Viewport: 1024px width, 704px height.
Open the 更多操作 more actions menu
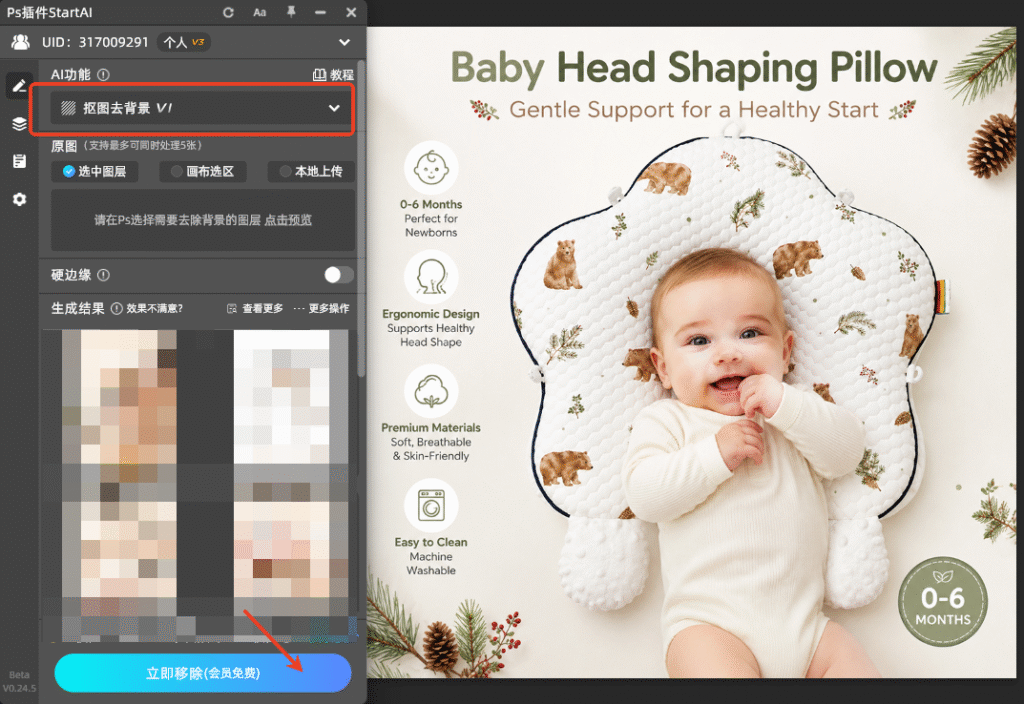[x=321, y=308]
